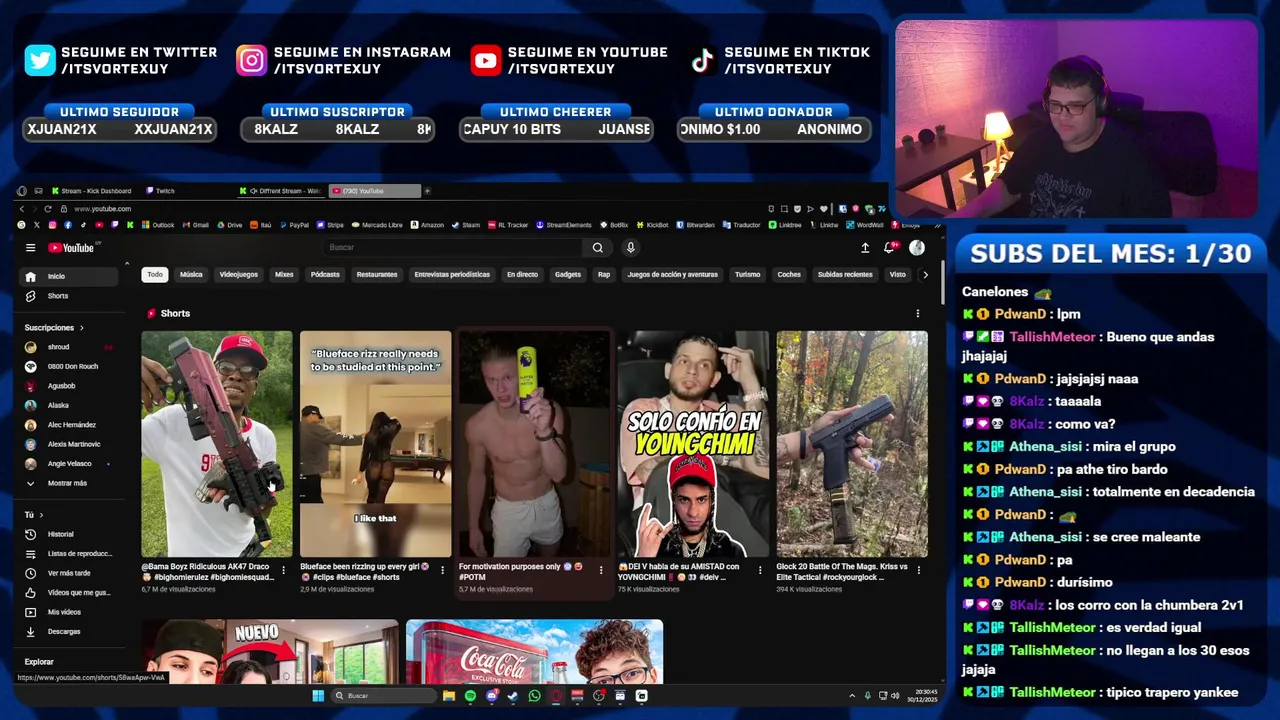The width and height of the screenshot is (1280, 720).
Task: Start voice search with the microphone icon
Action: (x=630, y=248)
